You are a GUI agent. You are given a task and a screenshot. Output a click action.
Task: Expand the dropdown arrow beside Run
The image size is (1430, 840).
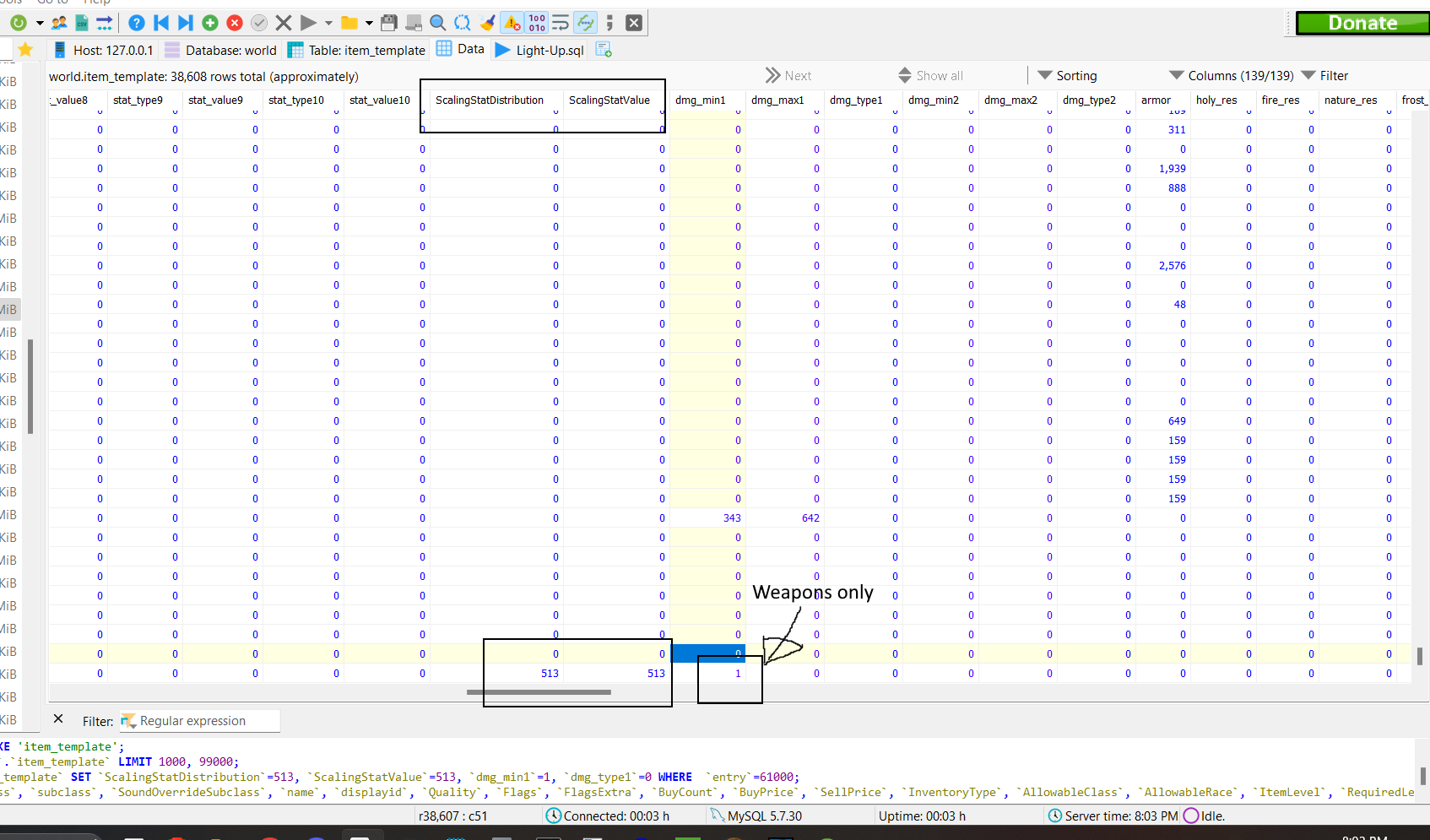328,23
